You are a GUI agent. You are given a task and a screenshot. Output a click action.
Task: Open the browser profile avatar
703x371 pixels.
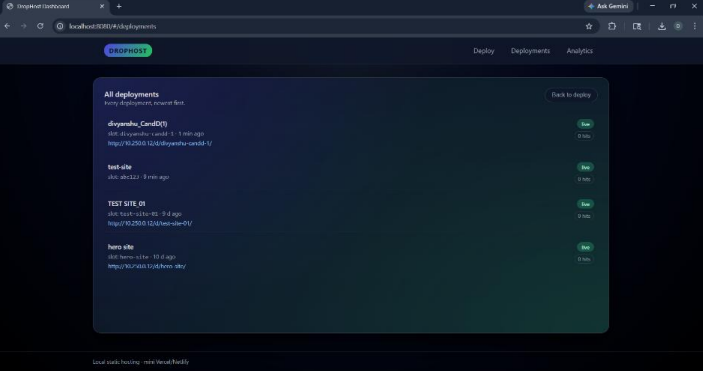tap(678, 26)
